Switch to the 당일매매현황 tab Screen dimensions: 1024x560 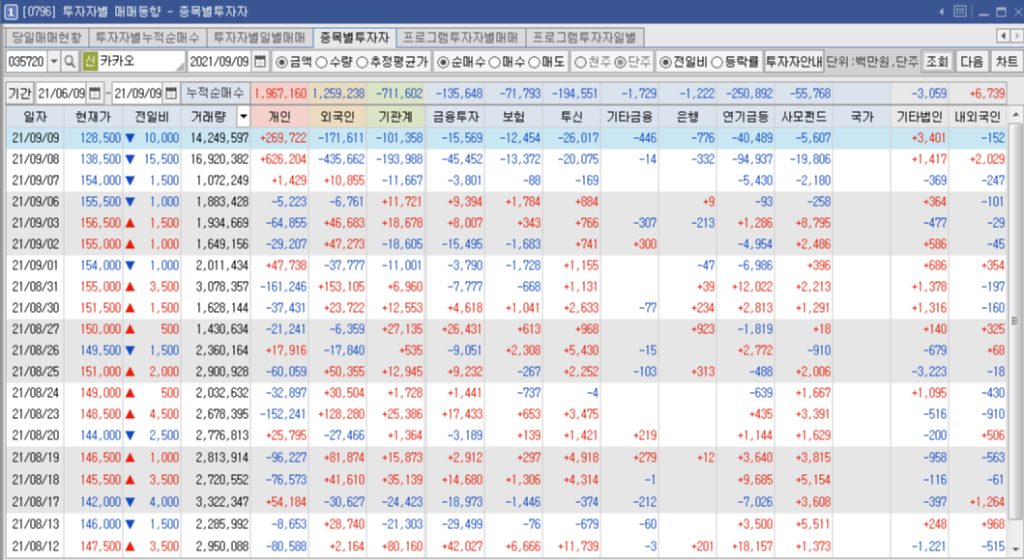click(x=46, y=37)
